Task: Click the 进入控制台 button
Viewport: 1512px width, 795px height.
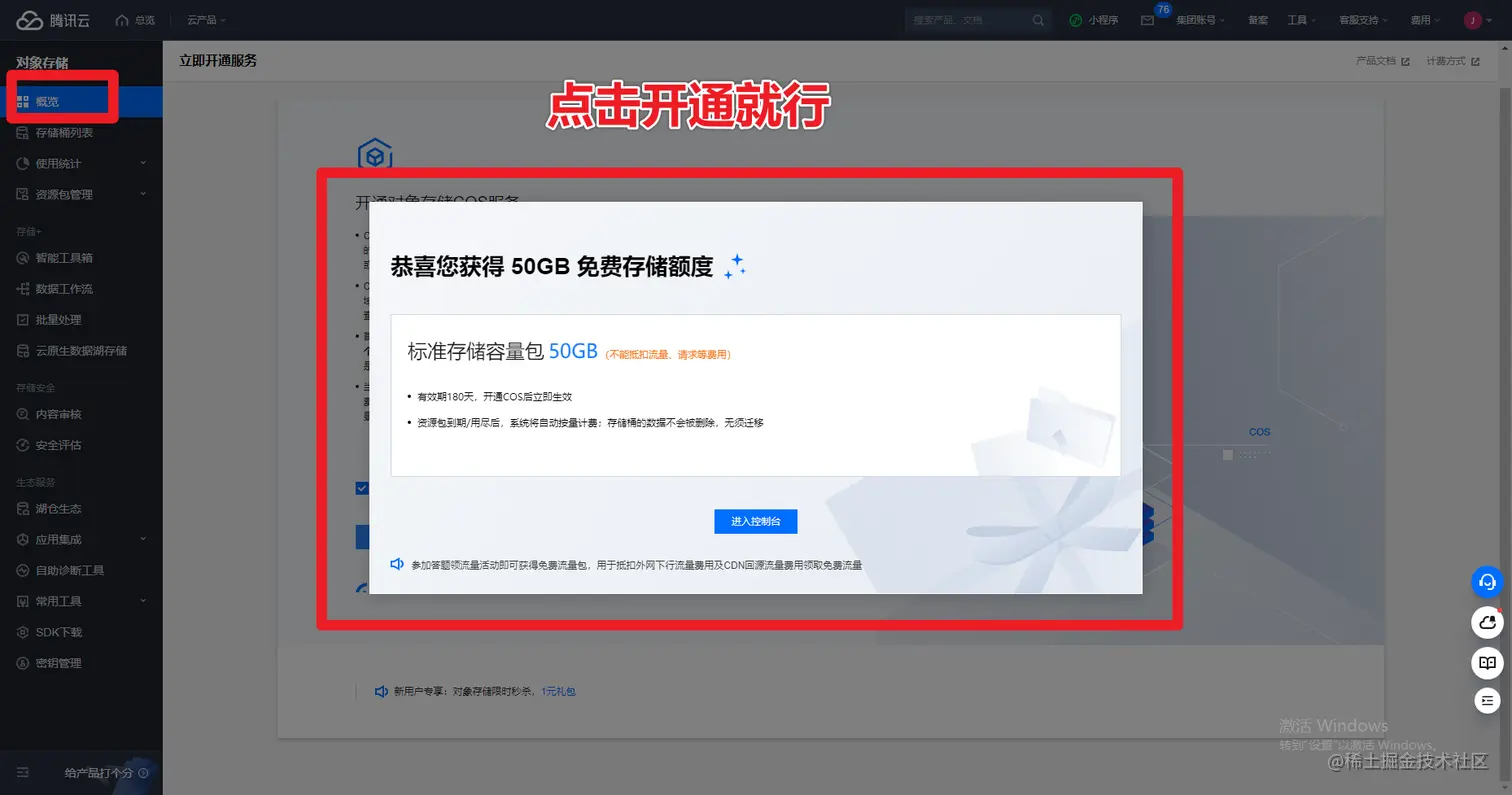Action: point(755,521)
